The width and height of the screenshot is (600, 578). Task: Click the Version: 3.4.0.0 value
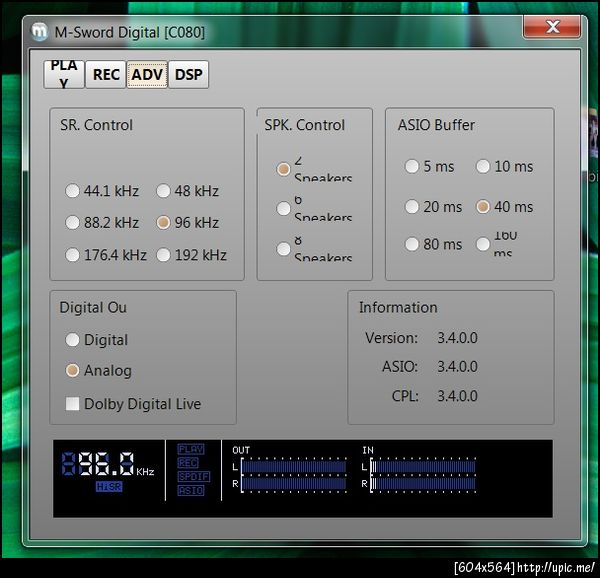tap(457, 338)
